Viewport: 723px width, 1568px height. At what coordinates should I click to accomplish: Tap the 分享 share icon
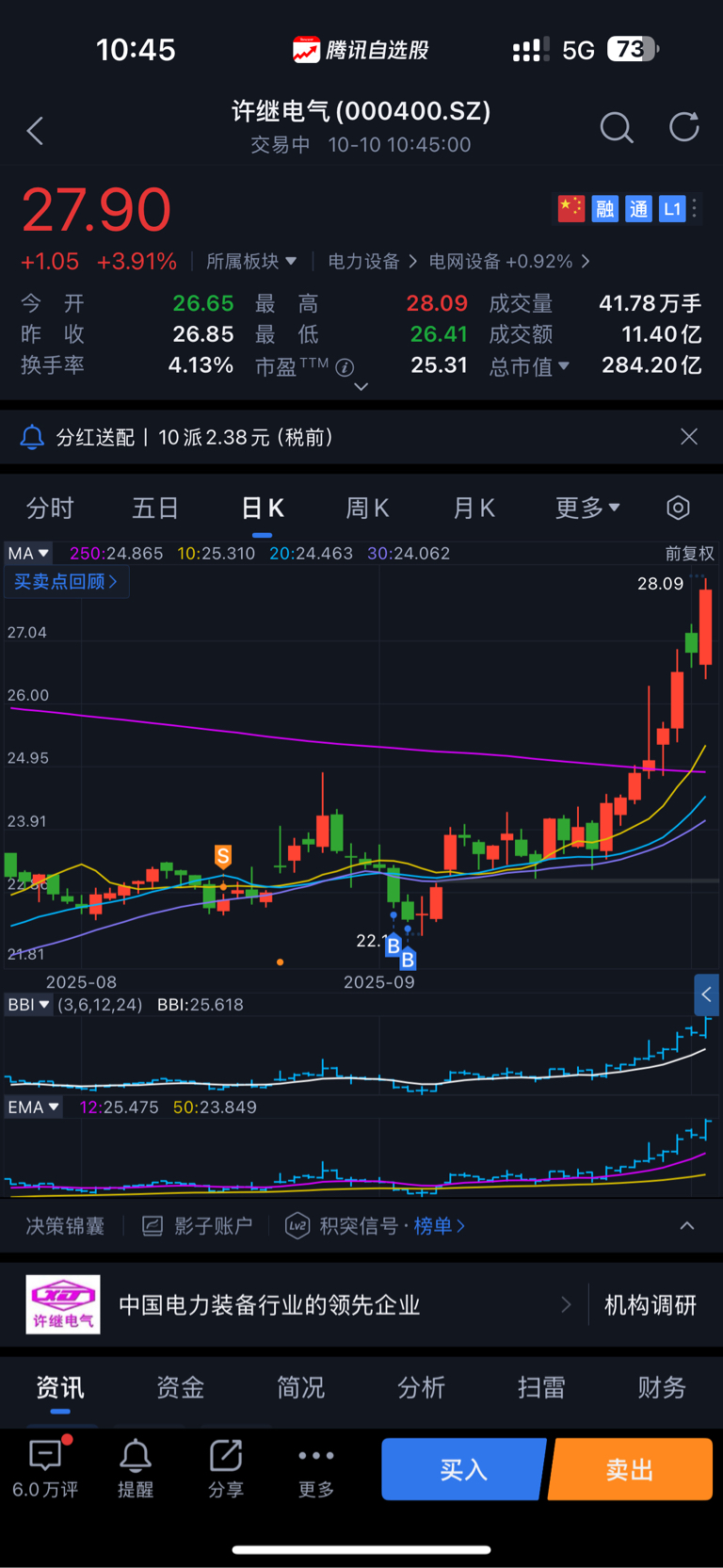click(226, 1467)
